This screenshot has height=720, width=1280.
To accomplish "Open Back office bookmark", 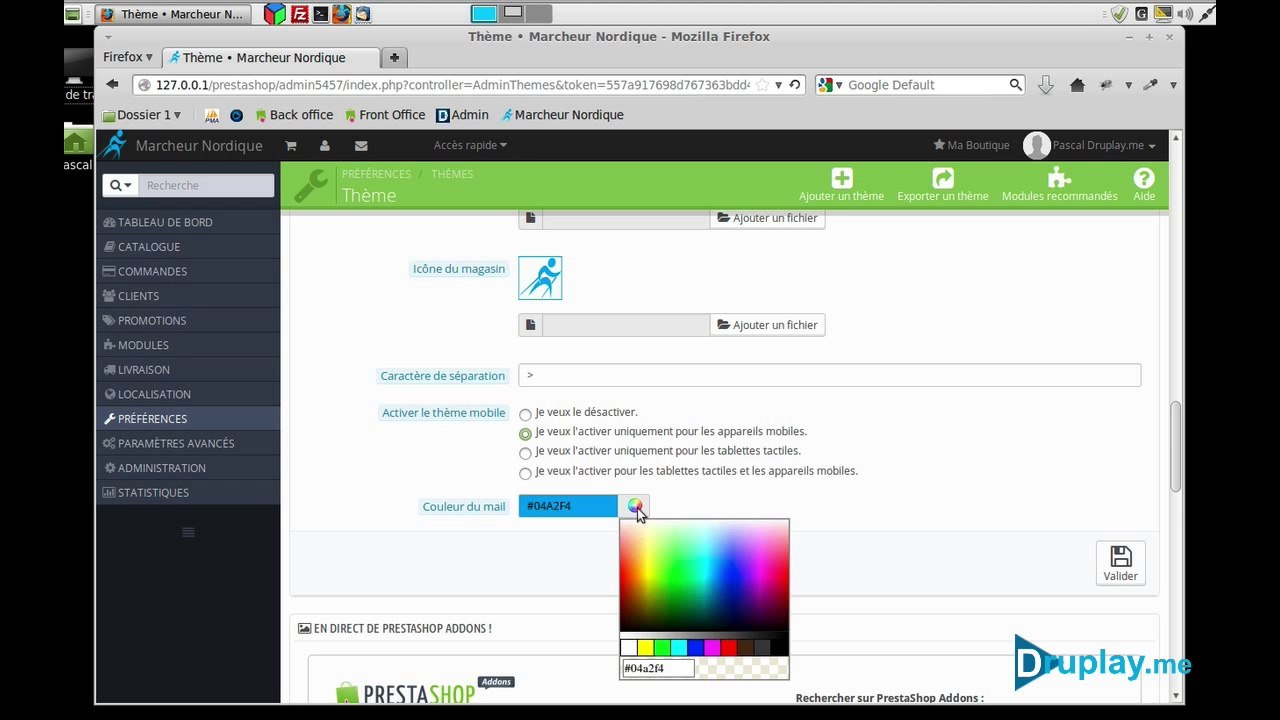I will pyautogui.click(x=294, y=115).
